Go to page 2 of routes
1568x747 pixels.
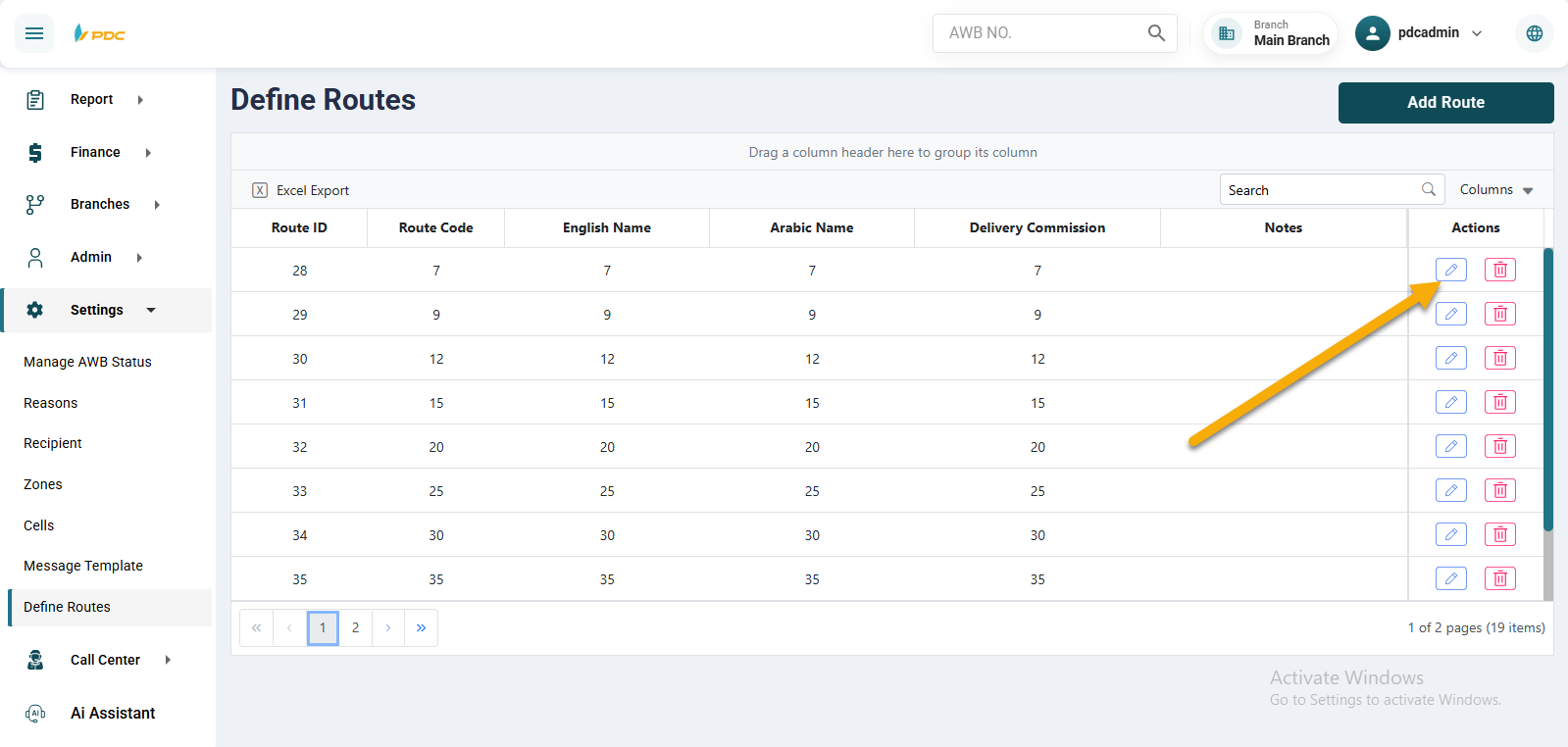355,627
